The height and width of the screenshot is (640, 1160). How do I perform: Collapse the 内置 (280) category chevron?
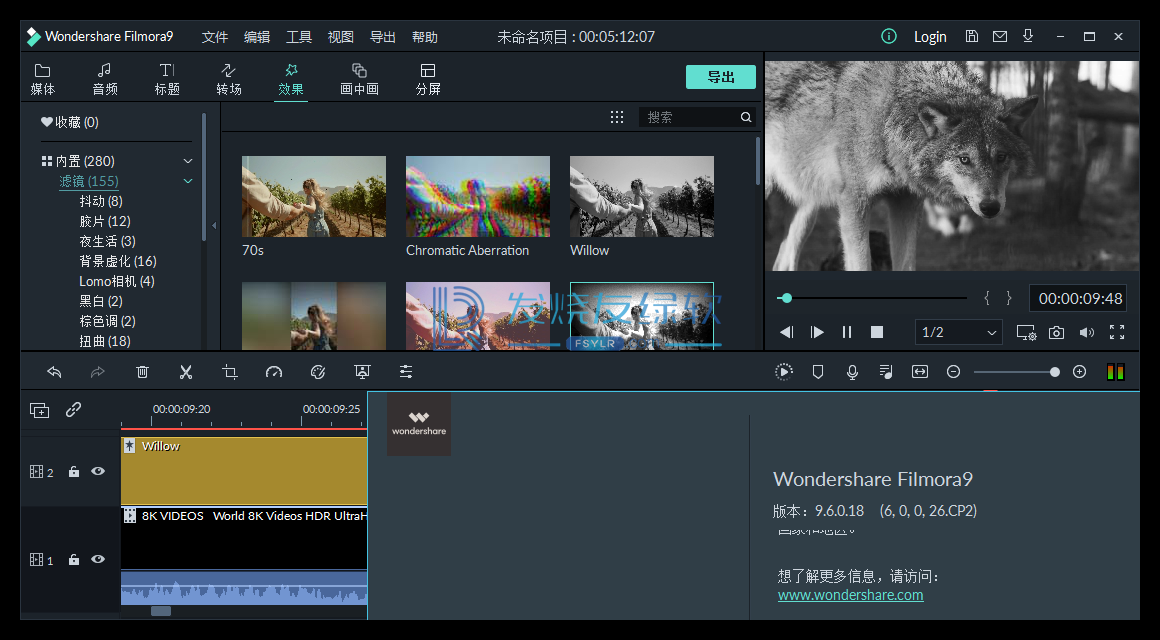click(188, 161)
